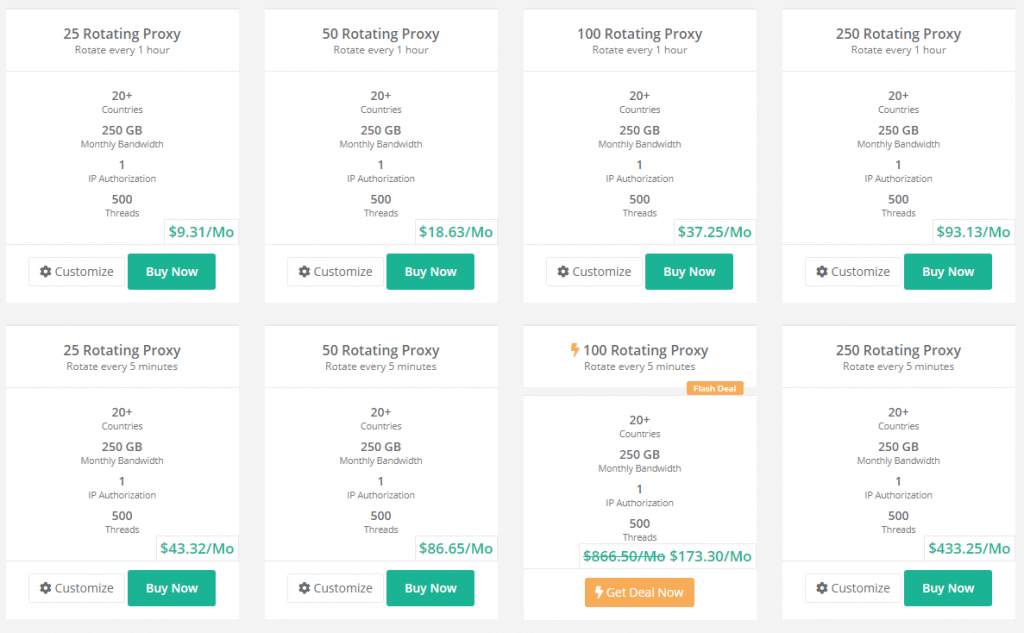Select the orange Flash Deal badge
Viewport: 1024px width, 633px height.
tap(714, 388)
